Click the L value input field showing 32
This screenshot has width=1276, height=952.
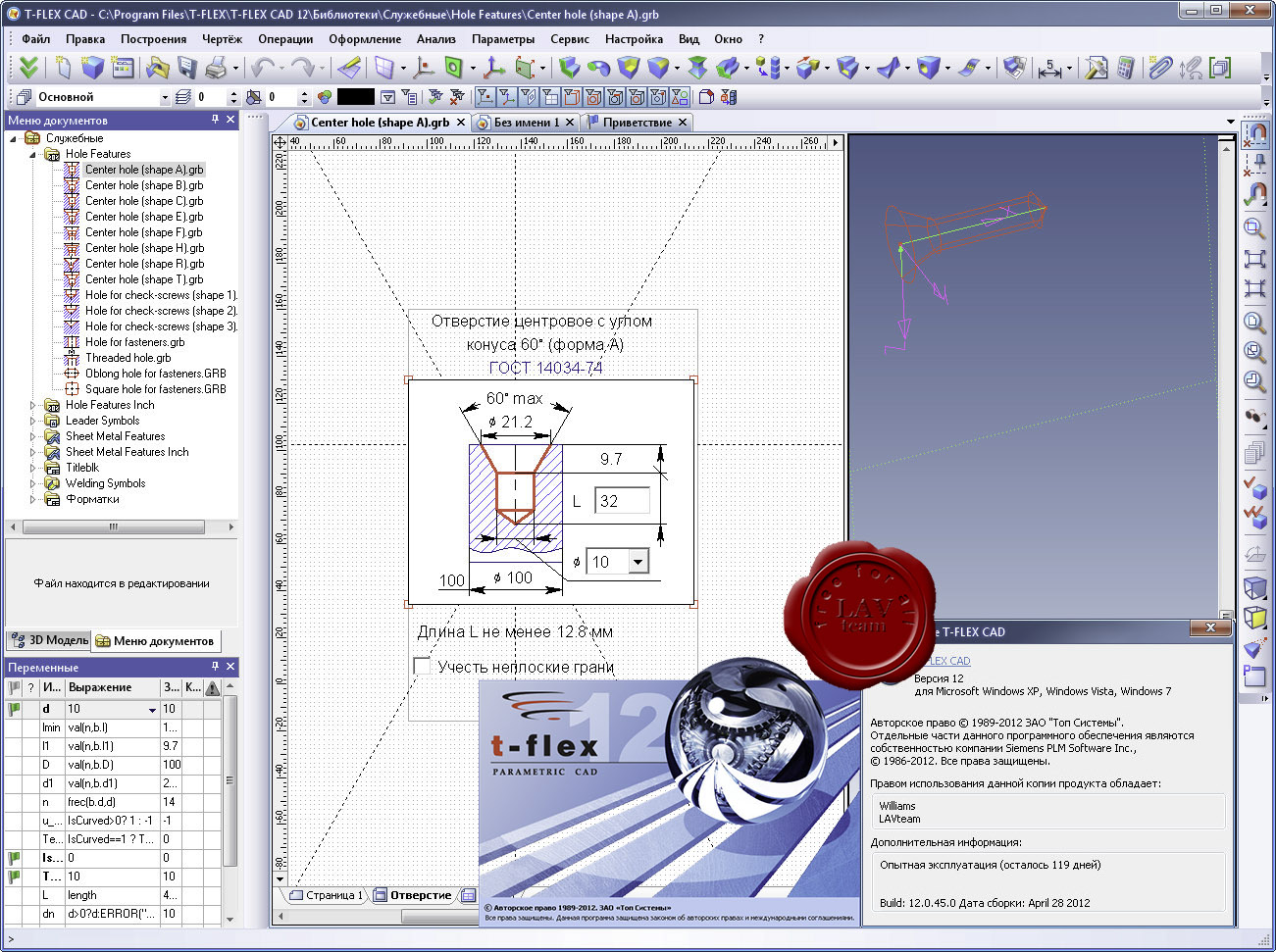(x=622, y=501)
